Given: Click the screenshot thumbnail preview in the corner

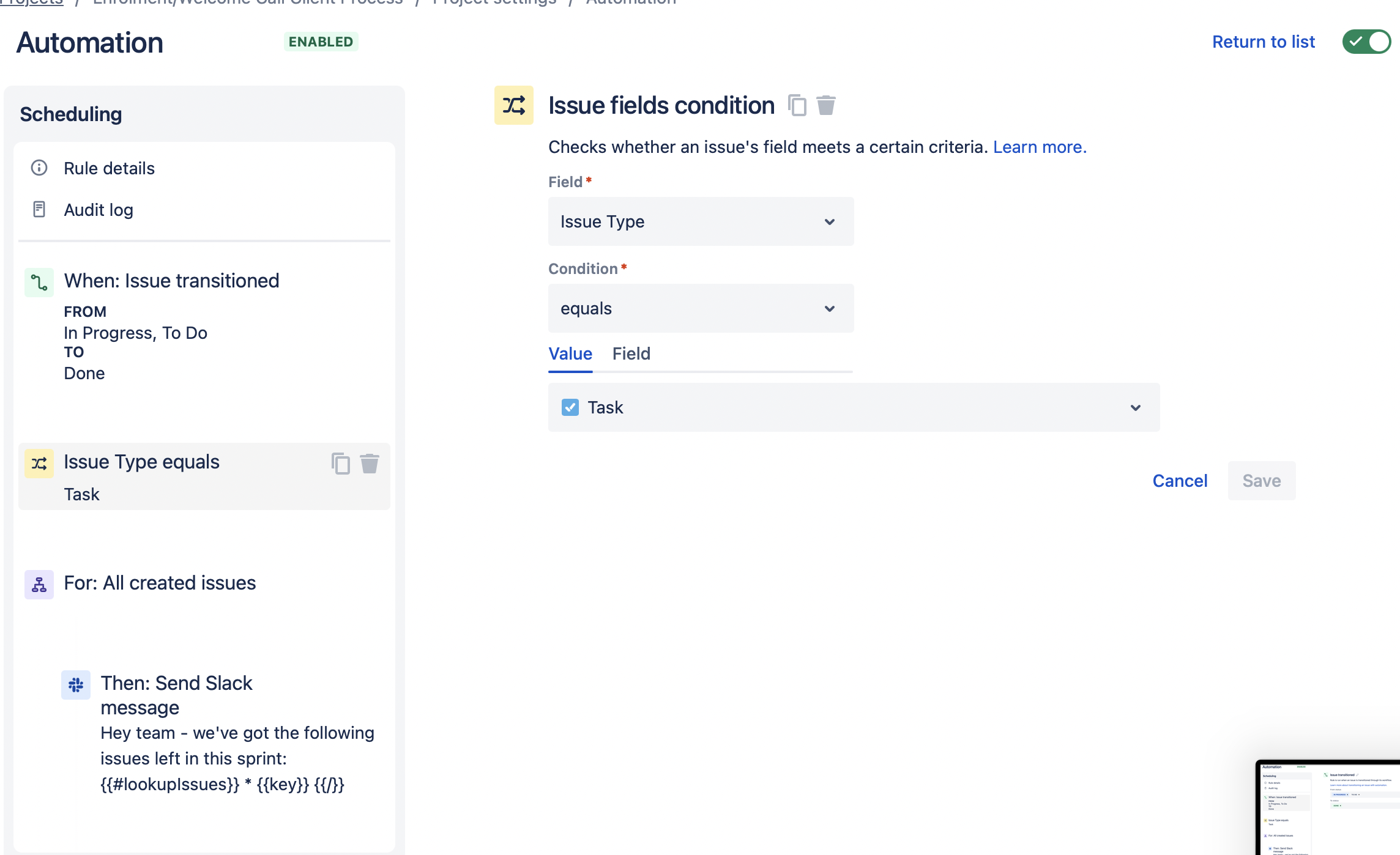Looking at the screenshot, I should pos(1327,807).
